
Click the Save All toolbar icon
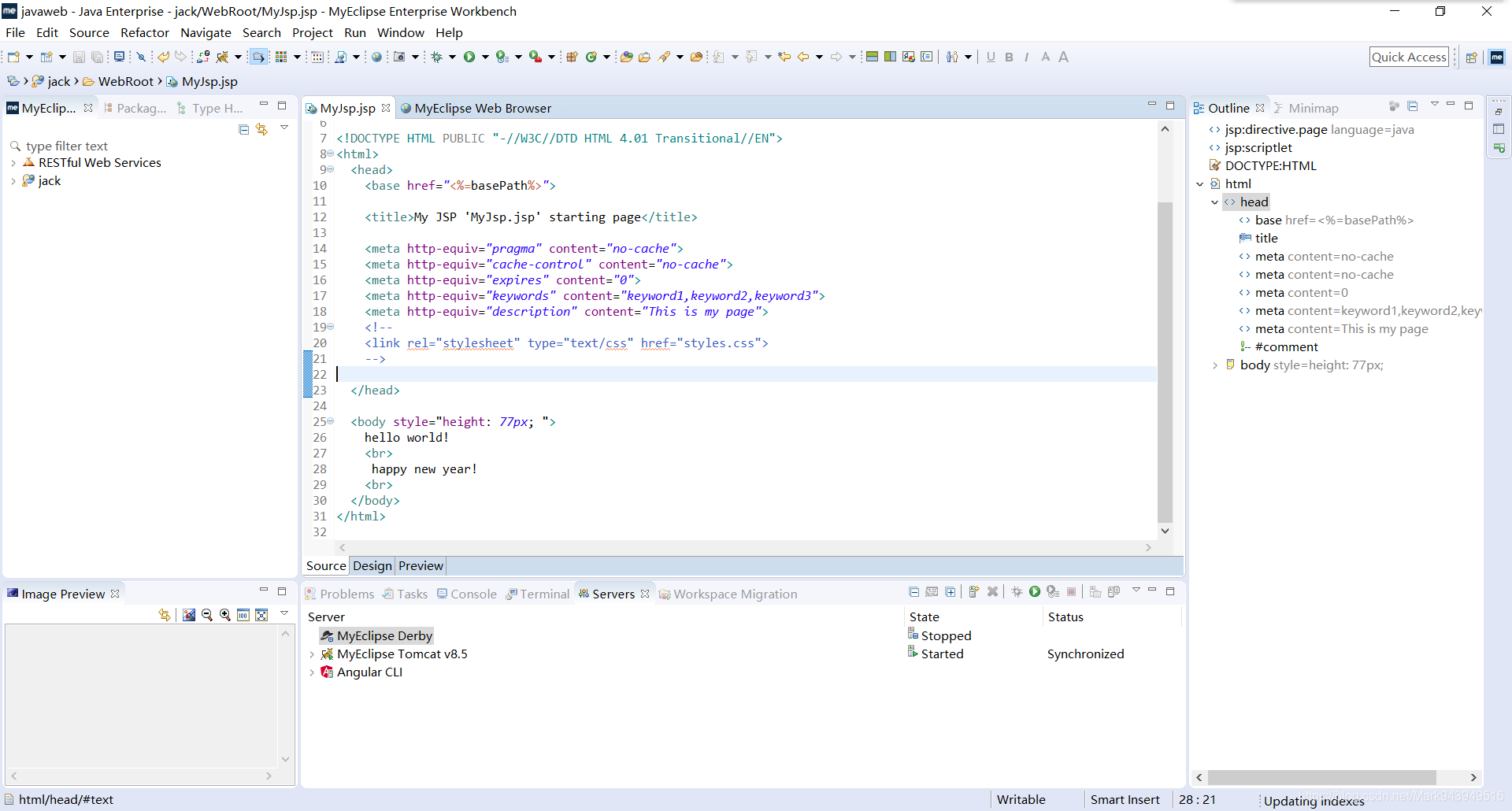click(97, 57)
